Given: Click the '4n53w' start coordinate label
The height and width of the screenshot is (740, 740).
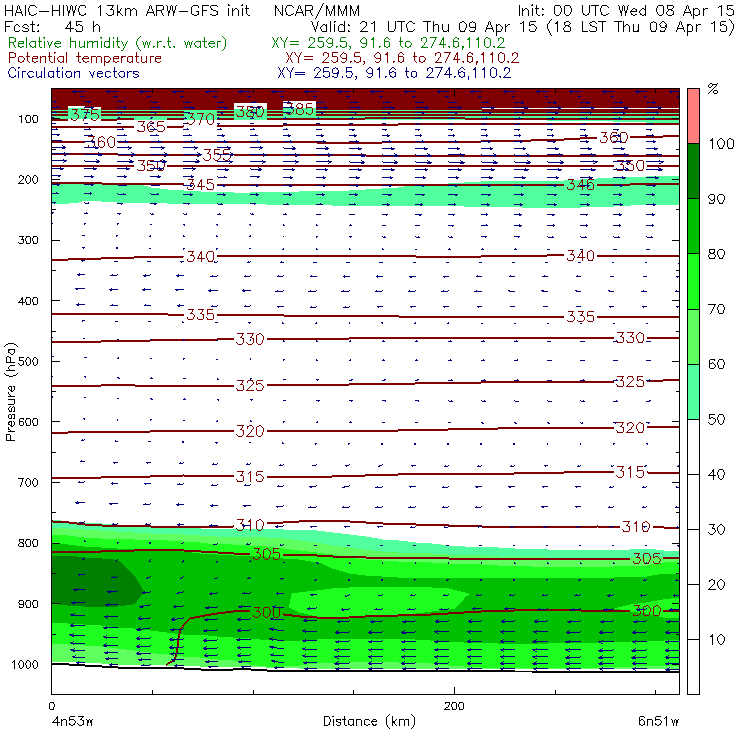Looking at the screenshot, I should click(x=72, y=722).
